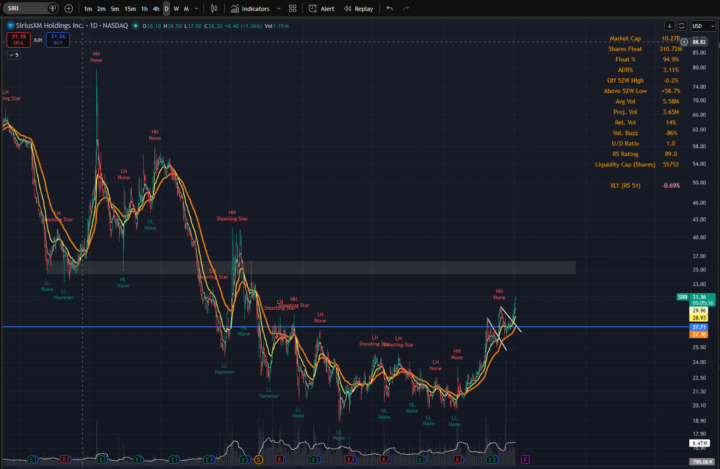720x469 pixels.
Task: Click the plus icon at price 88.82
Action: (684, 42)
